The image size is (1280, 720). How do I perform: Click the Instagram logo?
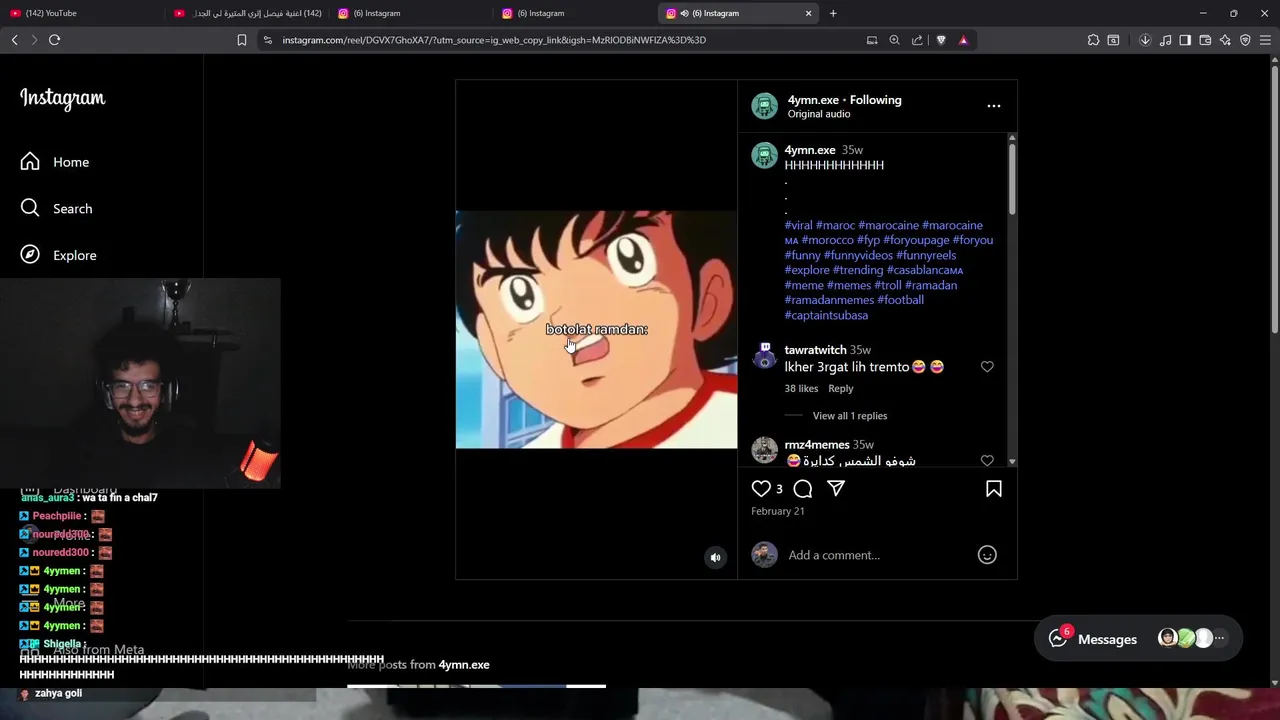pyautogui.click(x=62, y=98)
